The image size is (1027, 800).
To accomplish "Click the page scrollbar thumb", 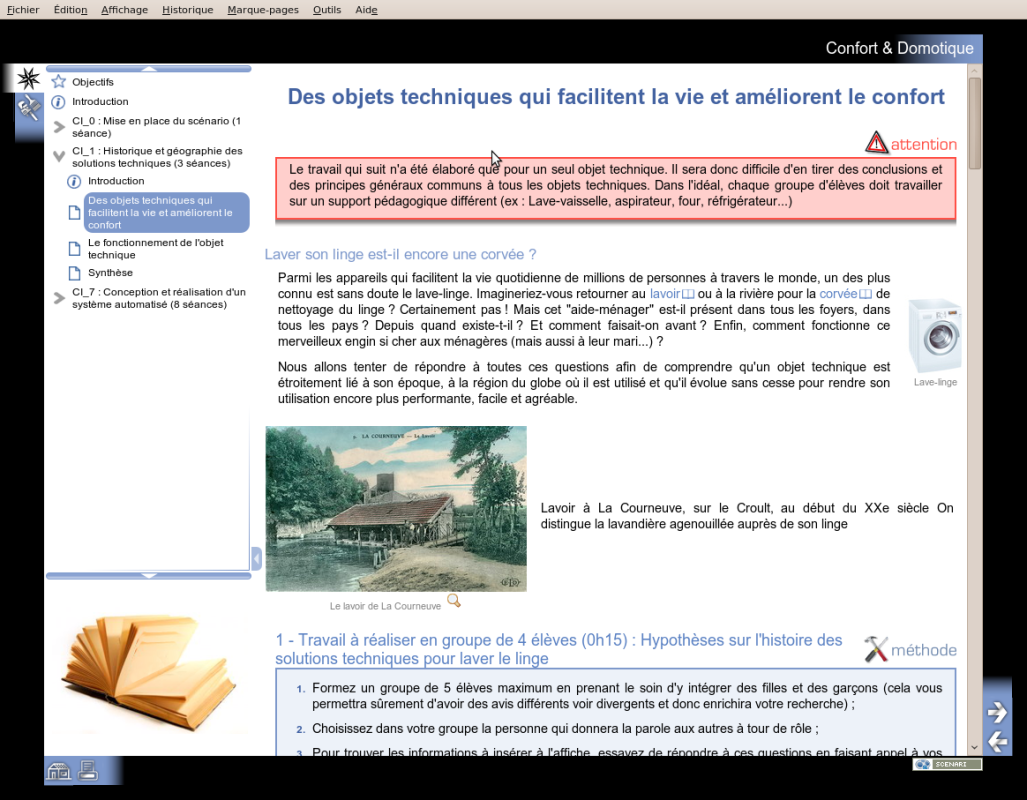I will click(975, 123).
